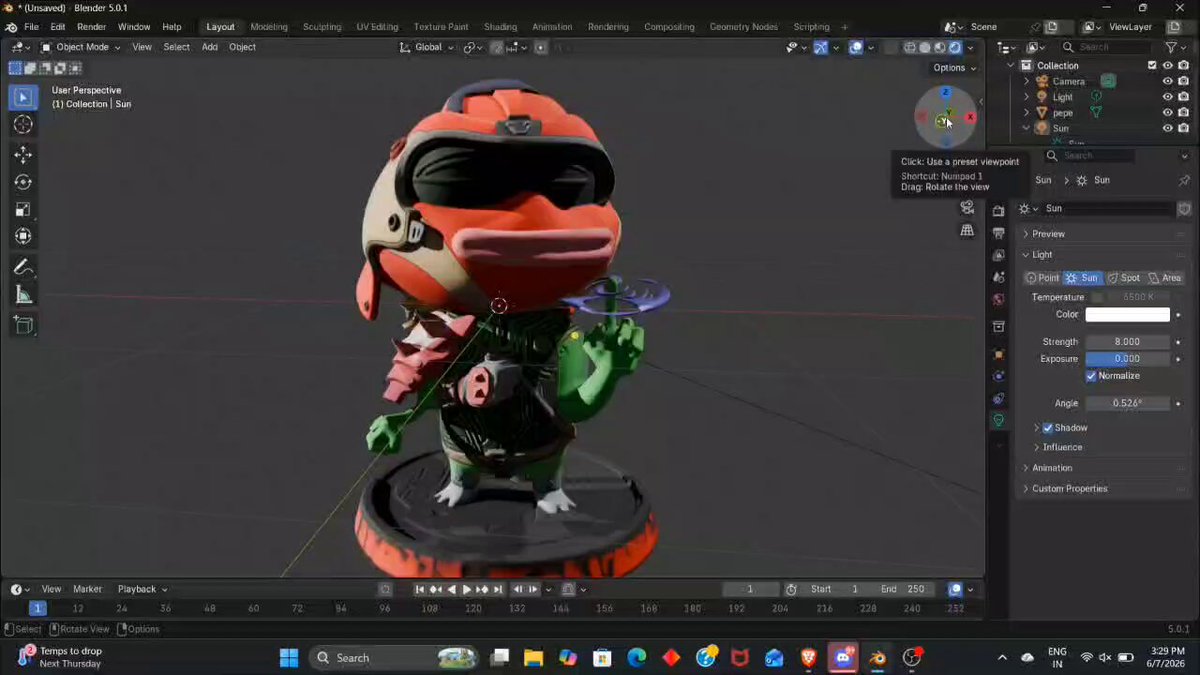This screenshot has height=675, width=1200.
Task: Switch to the Shading workspace tab
Action: point(500,27)
